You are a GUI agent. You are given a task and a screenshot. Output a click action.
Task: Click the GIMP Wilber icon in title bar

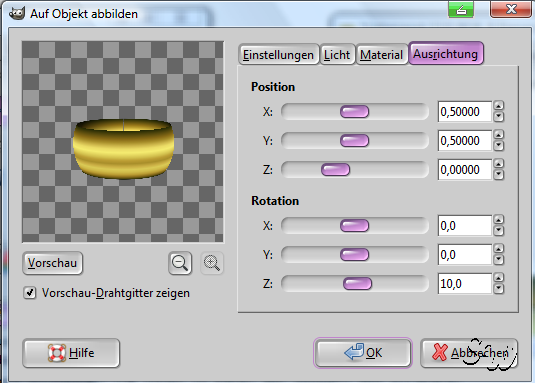(17, 13)
